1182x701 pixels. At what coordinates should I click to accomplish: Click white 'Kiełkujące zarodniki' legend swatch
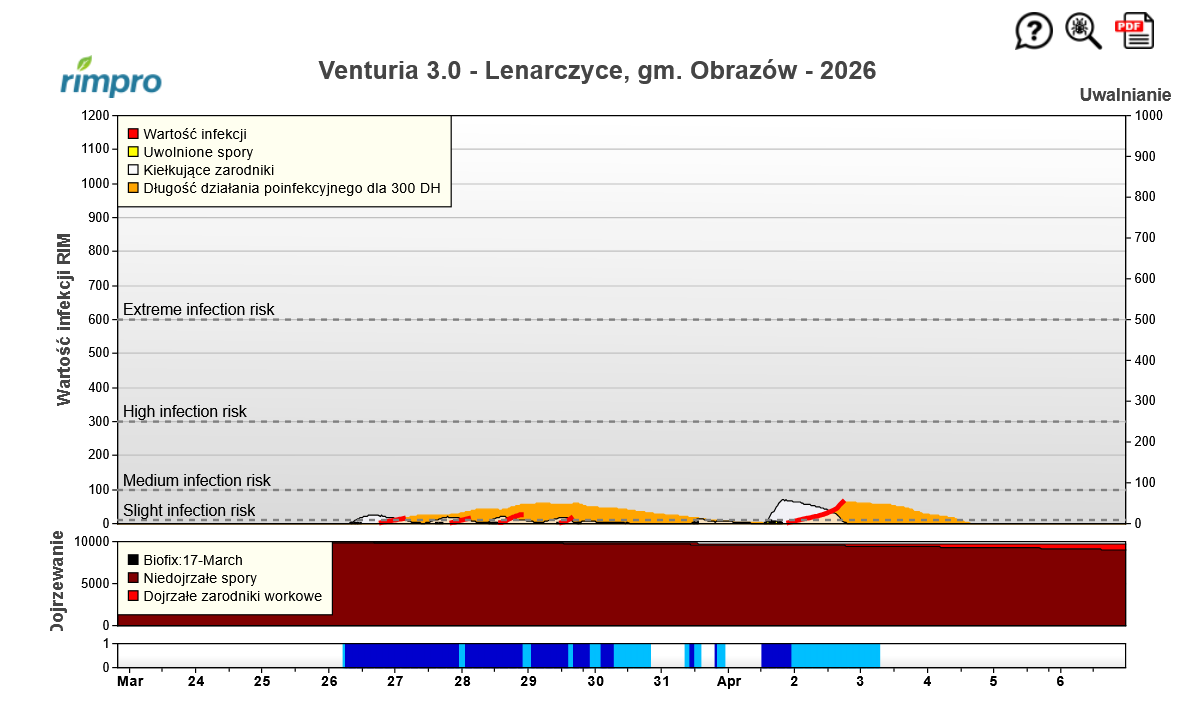[133, 170]
